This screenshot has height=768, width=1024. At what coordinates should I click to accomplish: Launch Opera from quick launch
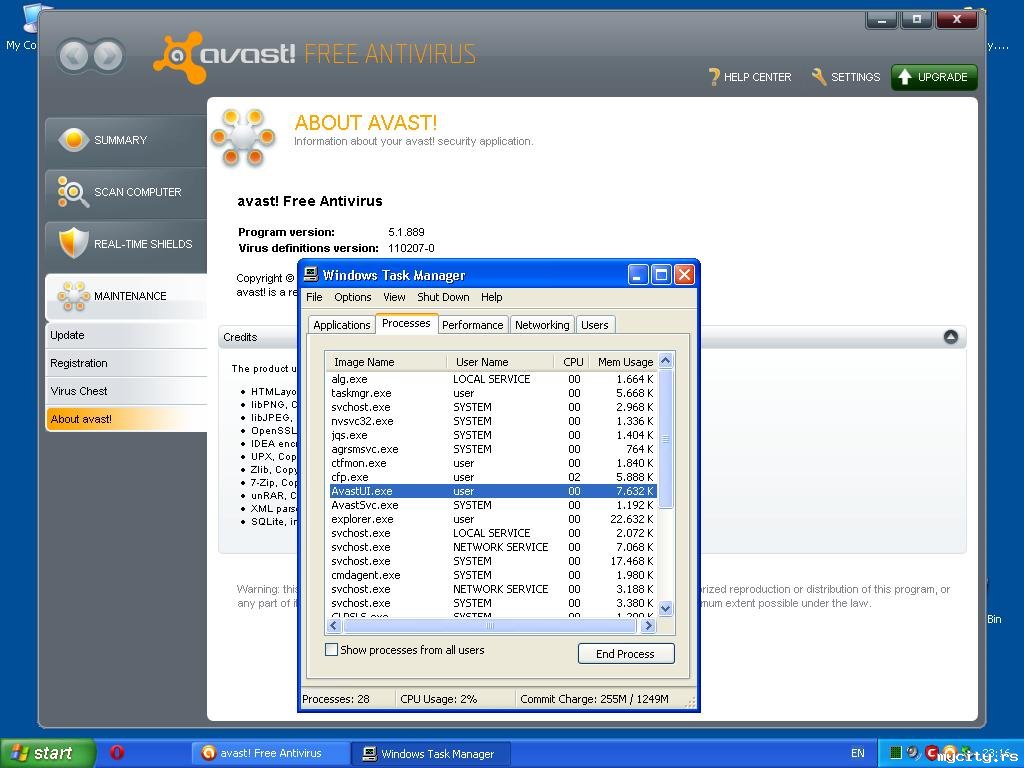(117, 753)
